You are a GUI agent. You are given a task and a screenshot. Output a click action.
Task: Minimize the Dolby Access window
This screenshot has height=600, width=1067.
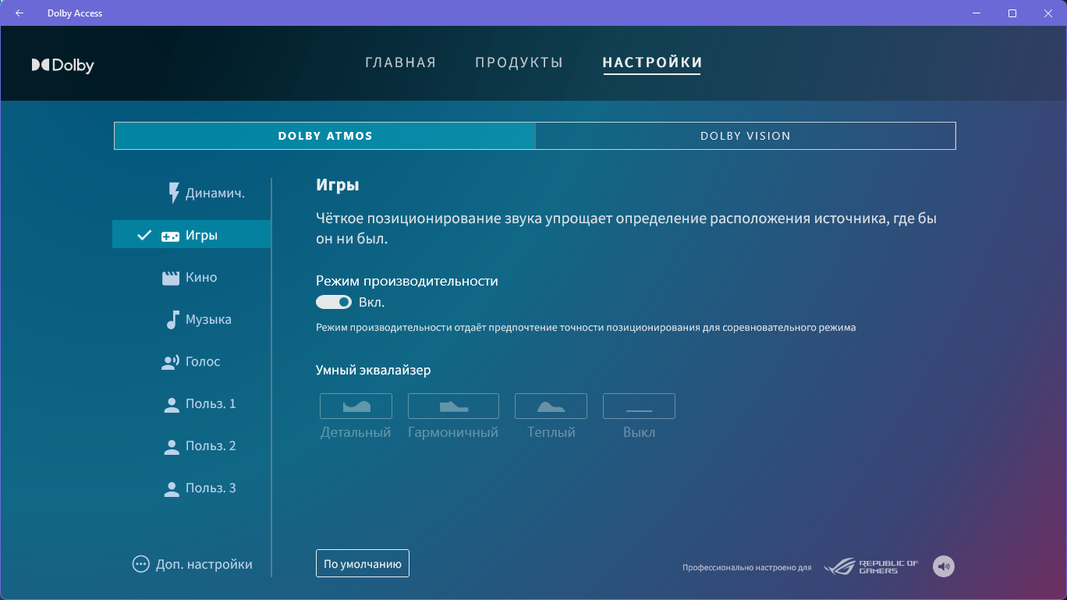coord(976,13)
